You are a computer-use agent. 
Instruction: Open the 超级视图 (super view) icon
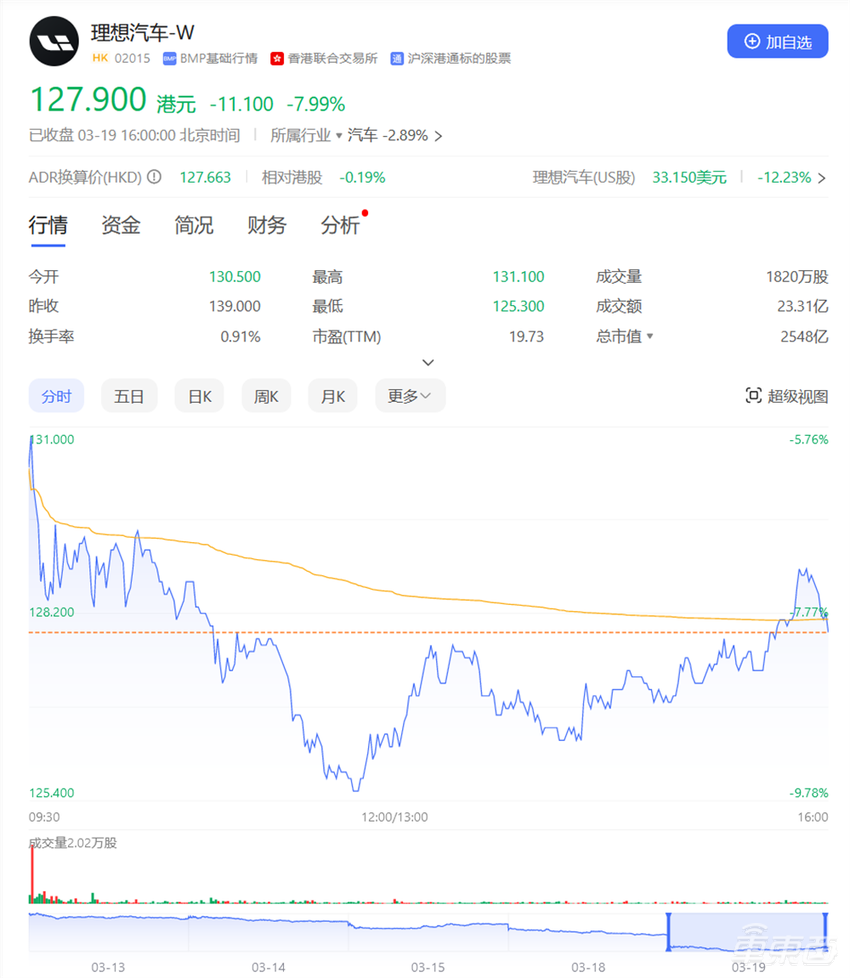[756, 395]
